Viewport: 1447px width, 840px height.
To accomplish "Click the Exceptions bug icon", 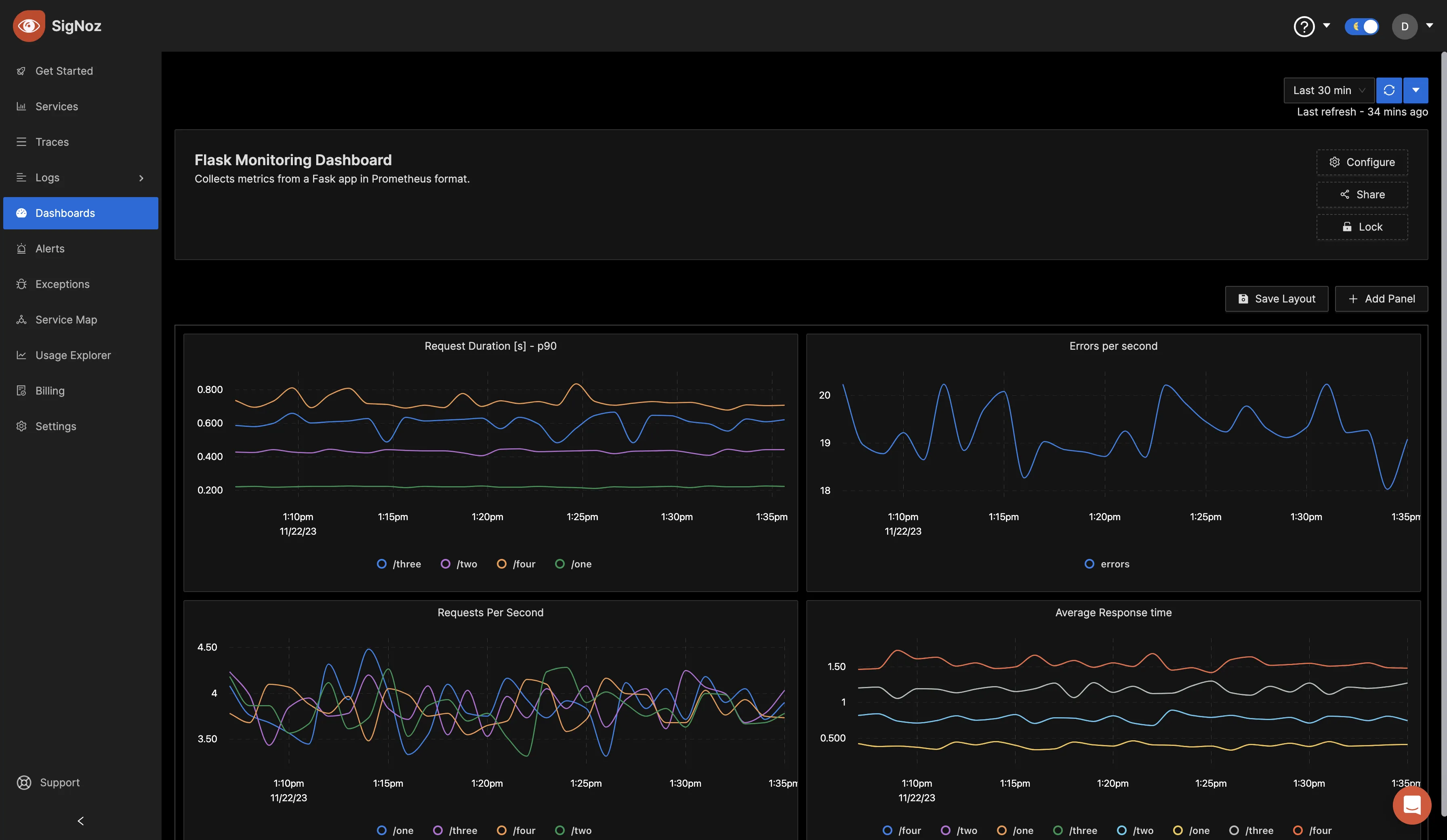I will point(21,284).
